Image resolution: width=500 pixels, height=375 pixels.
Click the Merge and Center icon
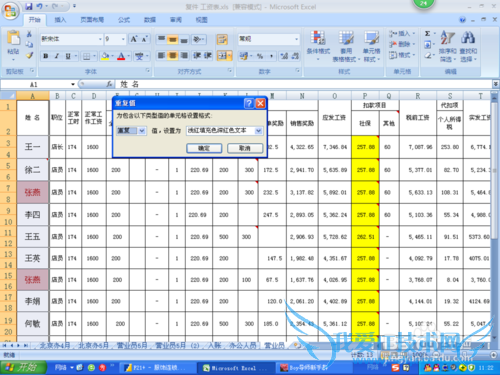pos(222,56)
